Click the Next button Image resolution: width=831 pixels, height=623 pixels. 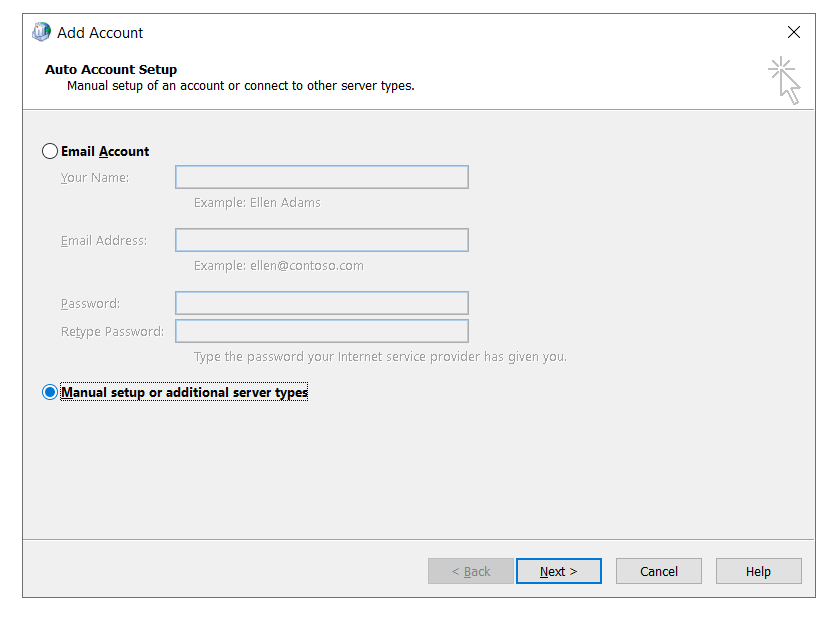click(x=559, y=571)
